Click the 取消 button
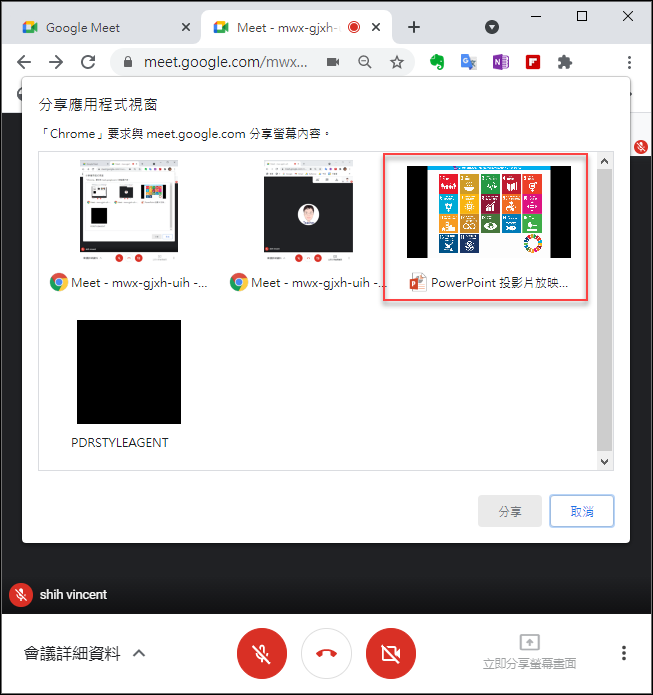 [x=582, y=511]
